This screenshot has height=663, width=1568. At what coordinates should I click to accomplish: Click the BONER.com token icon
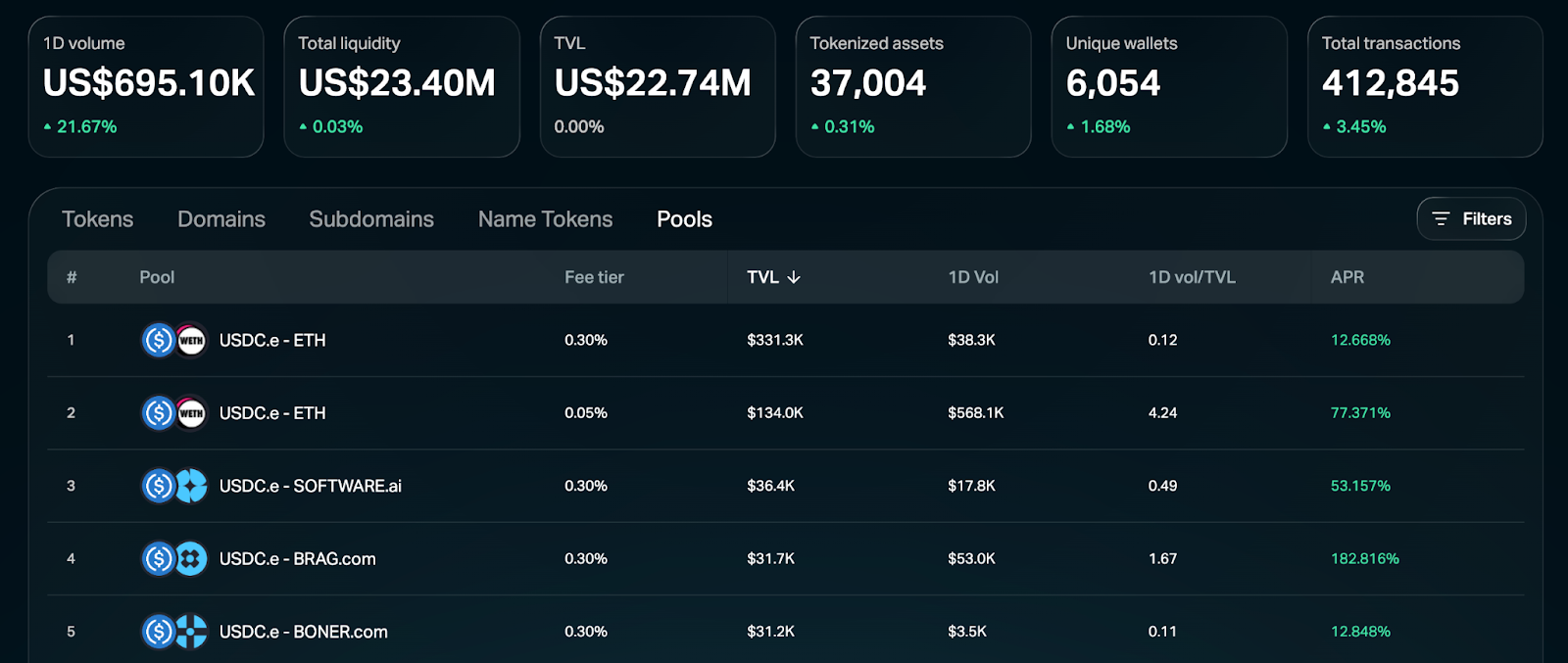[192, 632]
